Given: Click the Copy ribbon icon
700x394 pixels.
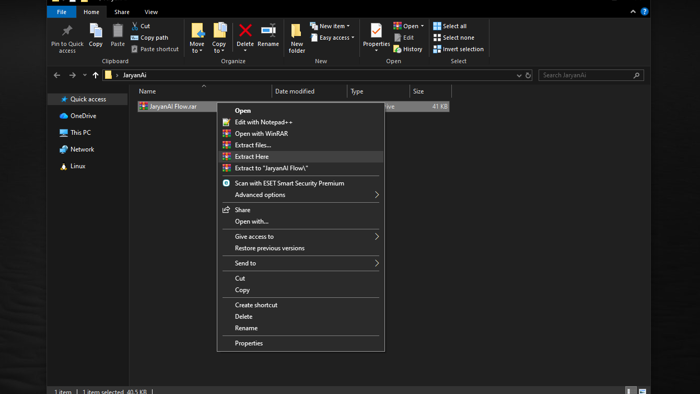Looking at the screenshot, I should tap(96, 30).
